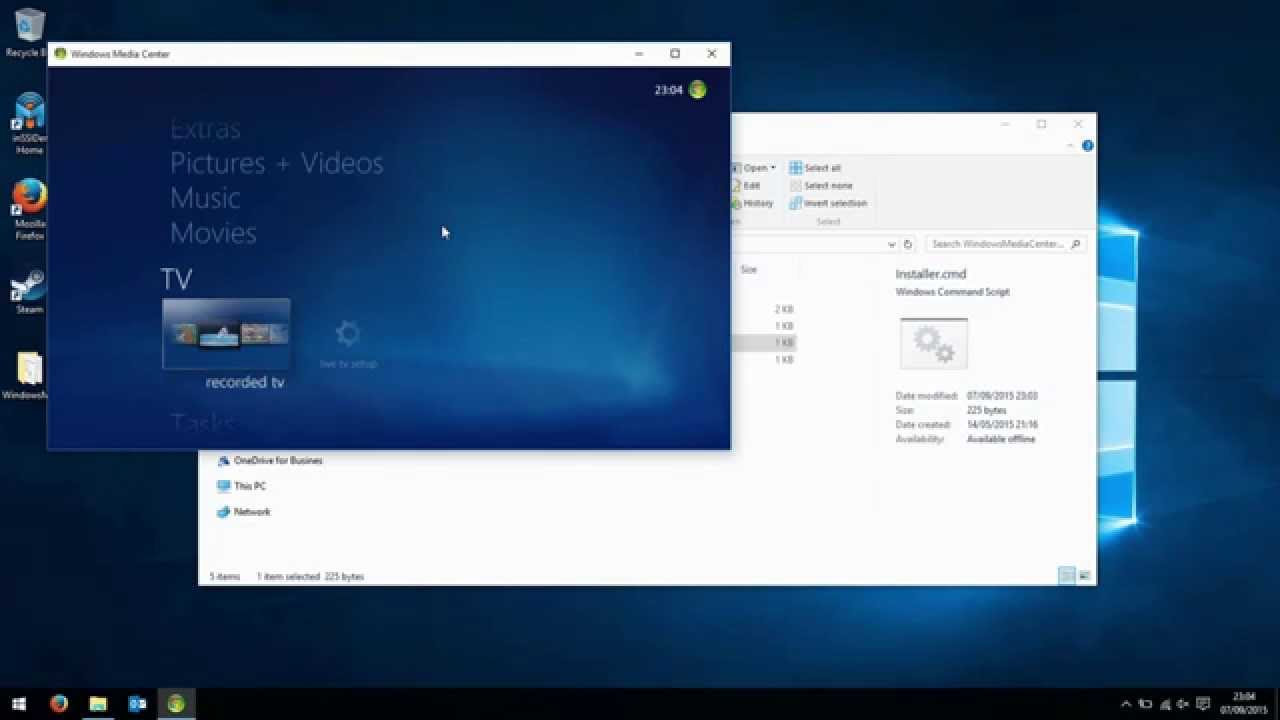Select Tasks in the Media Center menu

(x=203, y=424)
